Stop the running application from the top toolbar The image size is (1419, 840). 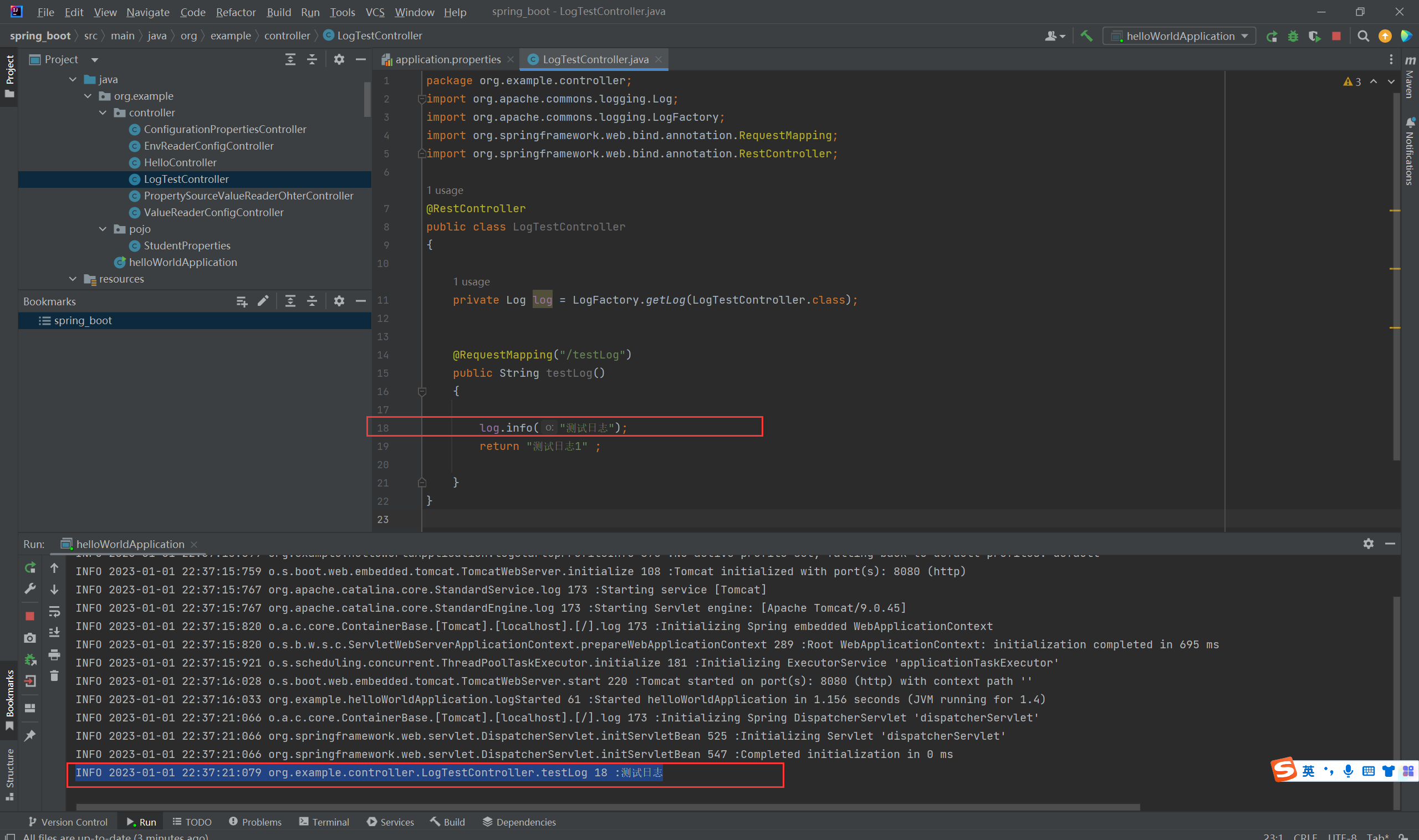(1336, 36)
